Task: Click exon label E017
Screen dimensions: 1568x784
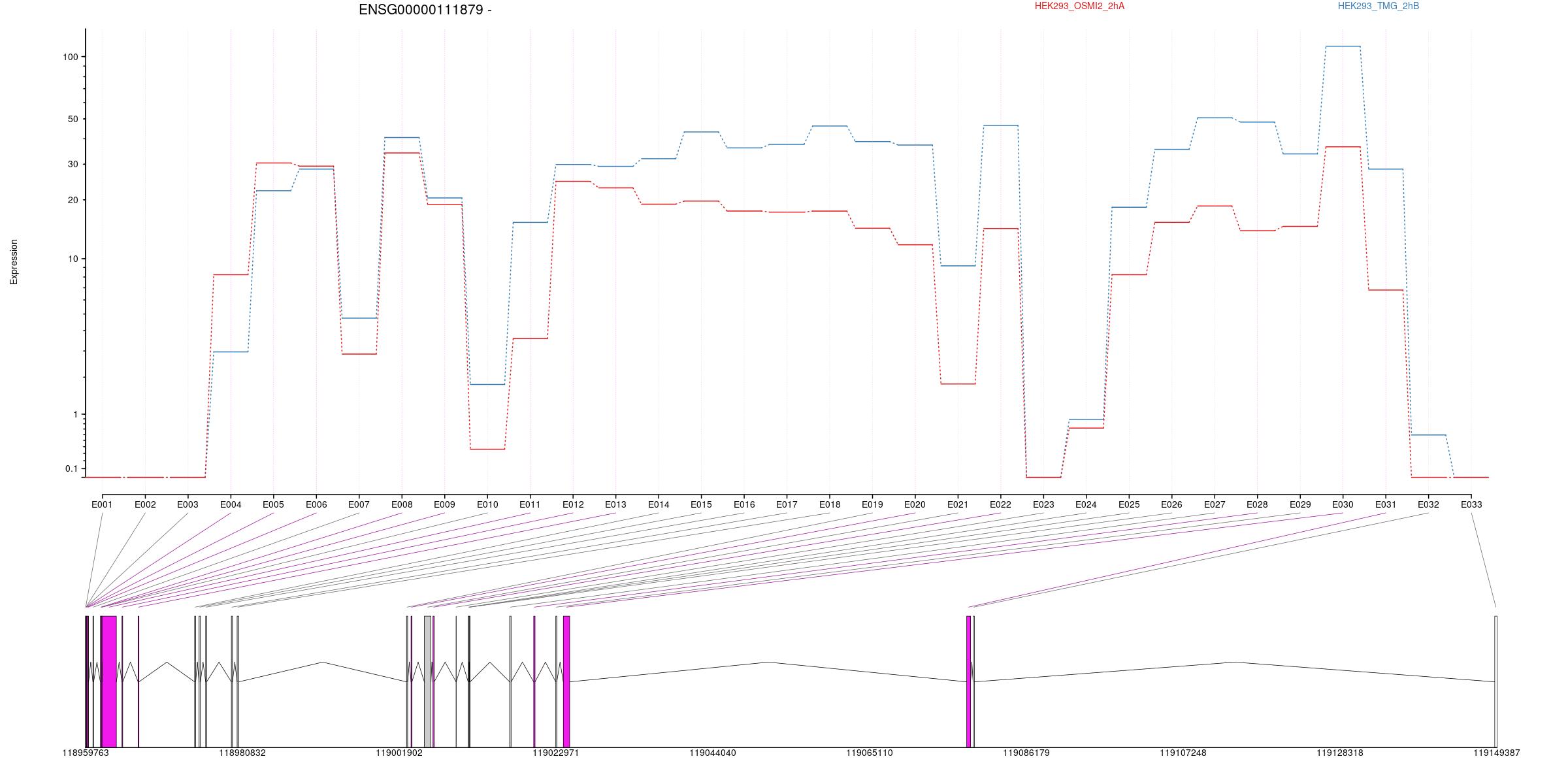Action: coord(787,504)
